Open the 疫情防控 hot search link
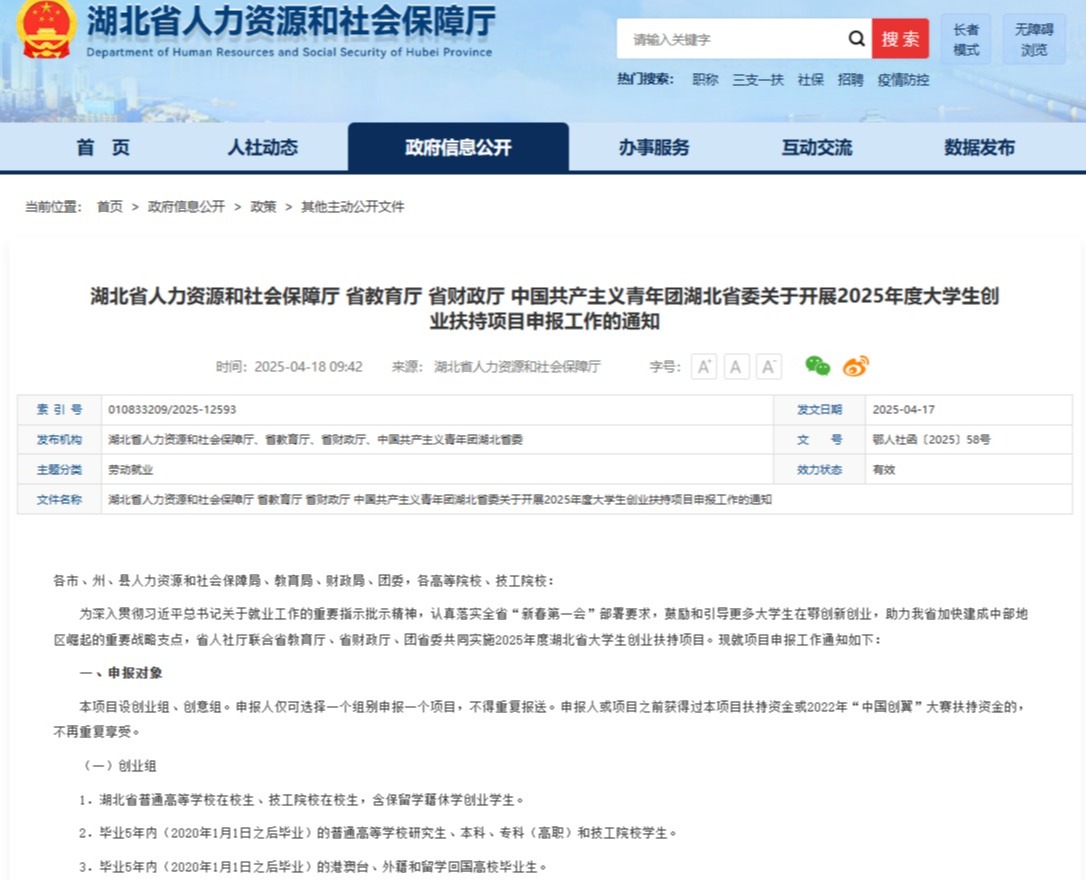The image size is (1086, 880). coord(903,80)
